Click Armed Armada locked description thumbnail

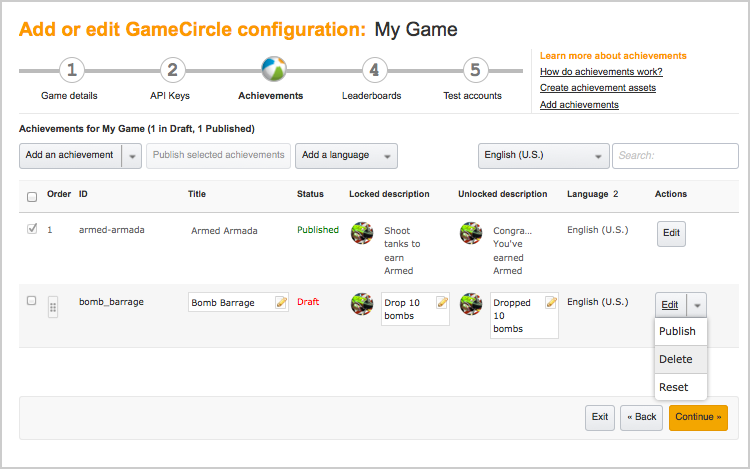tap(361, 233)
